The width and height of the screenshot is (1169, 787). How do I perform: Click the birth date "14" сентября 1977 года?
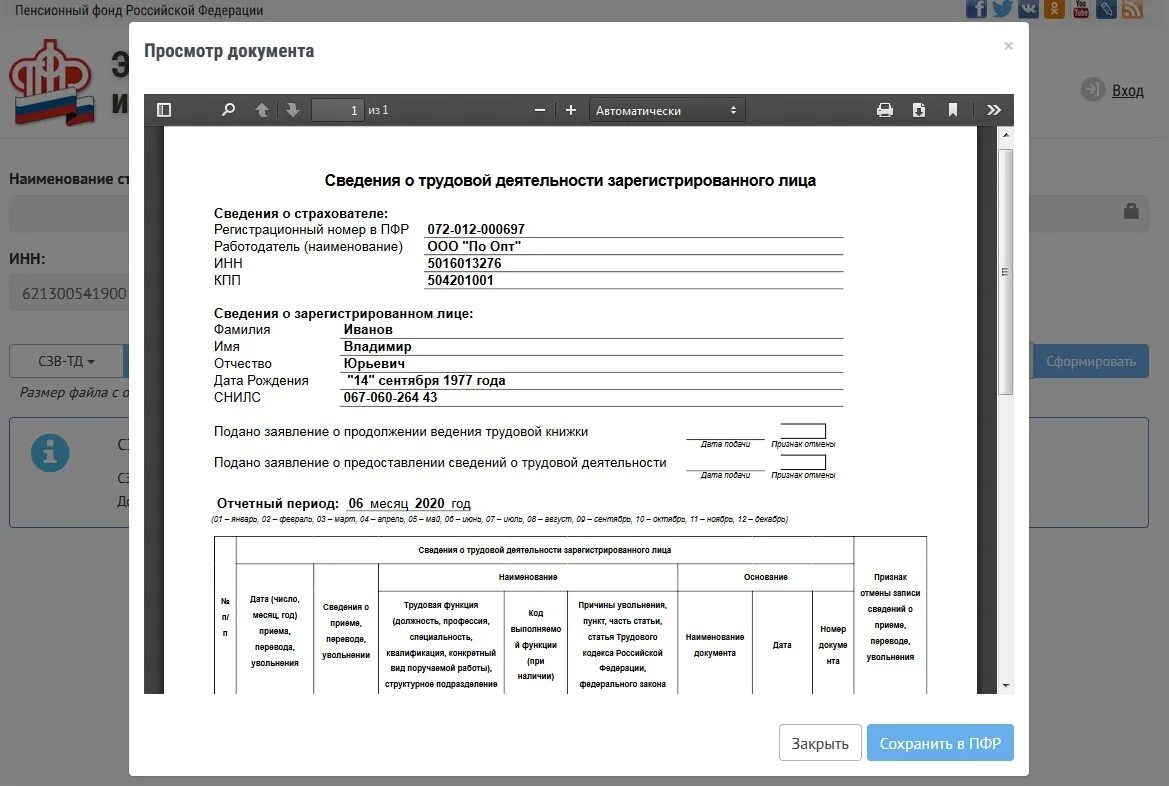pos(426,381)
